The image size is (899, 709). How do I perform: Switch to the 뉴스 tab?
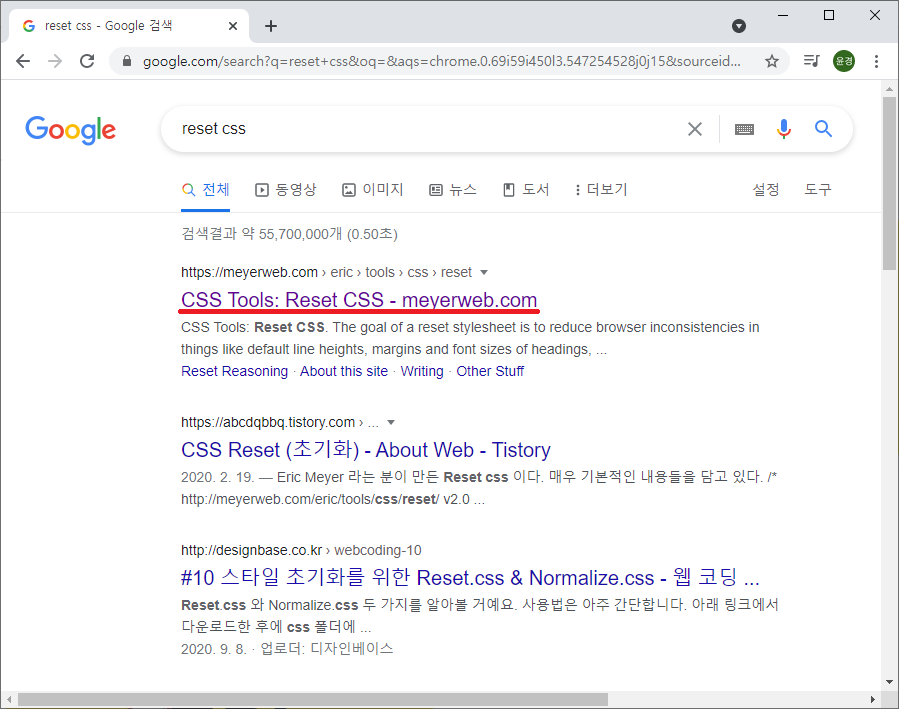click(453, 190)
